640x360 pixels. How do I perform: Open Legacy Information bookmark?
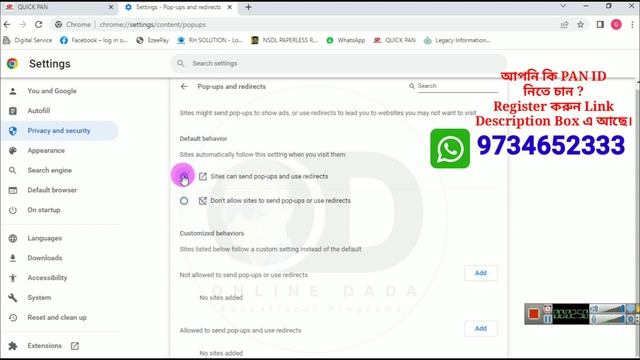pyautogui.click(x=457, y=40)
